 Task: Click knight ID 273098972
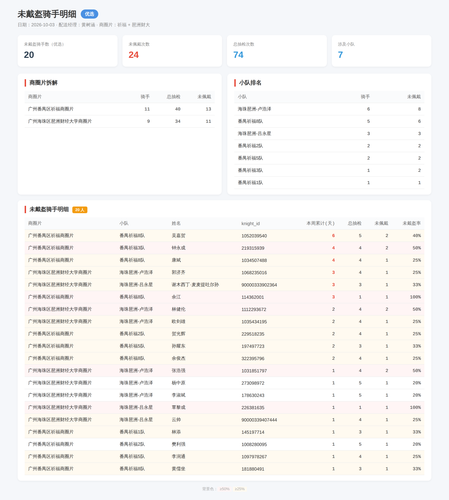tap(253, 383)
